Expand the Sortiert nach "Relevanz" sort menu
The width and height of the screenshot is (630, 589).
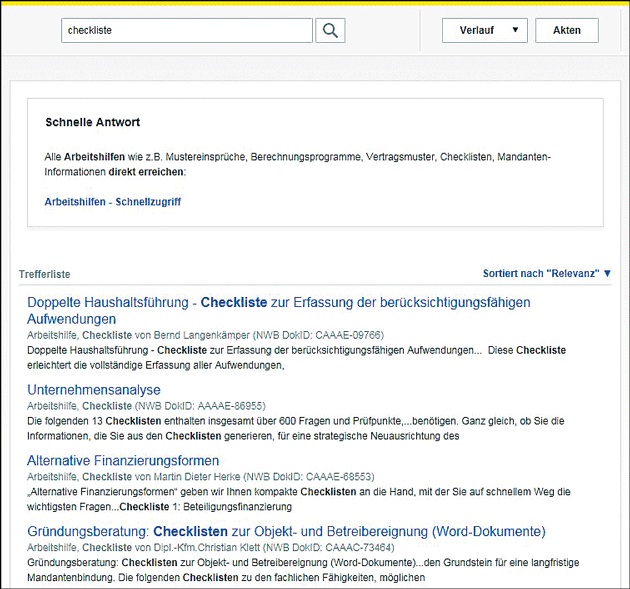pos(546,273)
